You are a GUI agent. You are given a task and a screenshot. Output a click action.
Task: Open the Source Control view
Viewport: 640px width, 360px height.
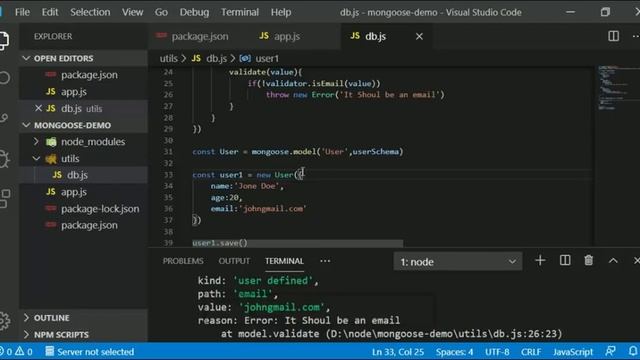[4, 118]
